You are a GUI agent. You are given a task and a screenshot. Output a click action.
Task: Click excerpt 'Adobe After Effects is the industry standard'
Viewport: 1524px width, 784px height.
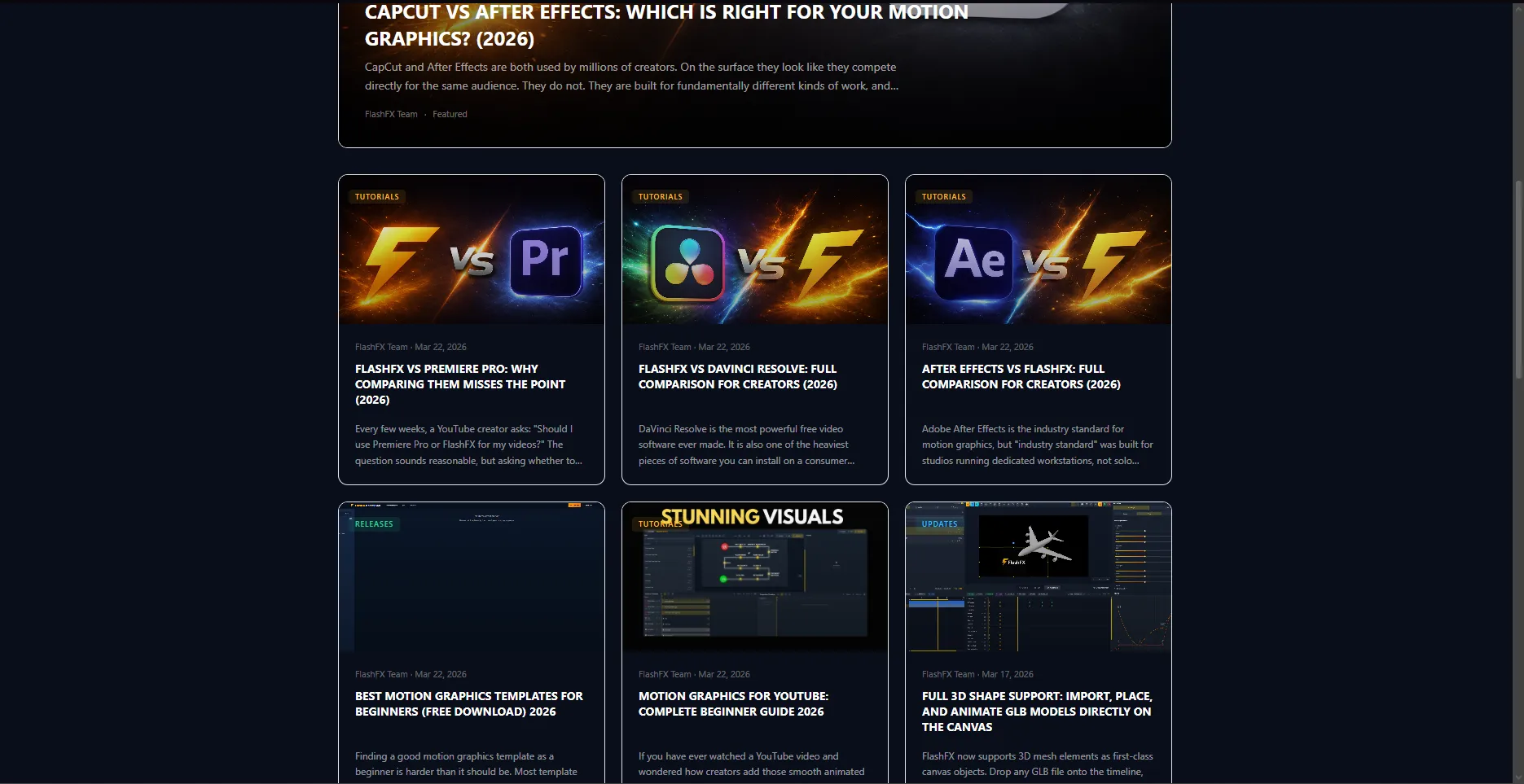coord(1038,445)
